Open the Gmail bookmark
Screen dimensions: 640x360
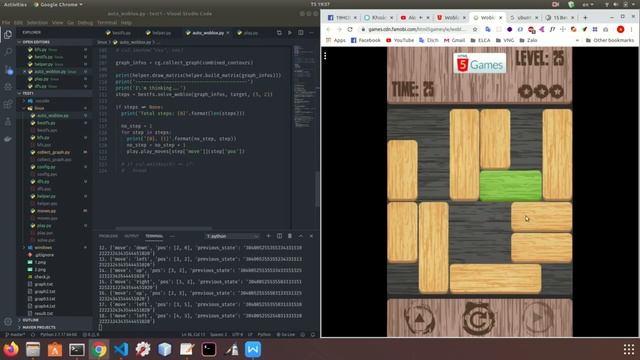pyautogui.click(x=454, y=40)
